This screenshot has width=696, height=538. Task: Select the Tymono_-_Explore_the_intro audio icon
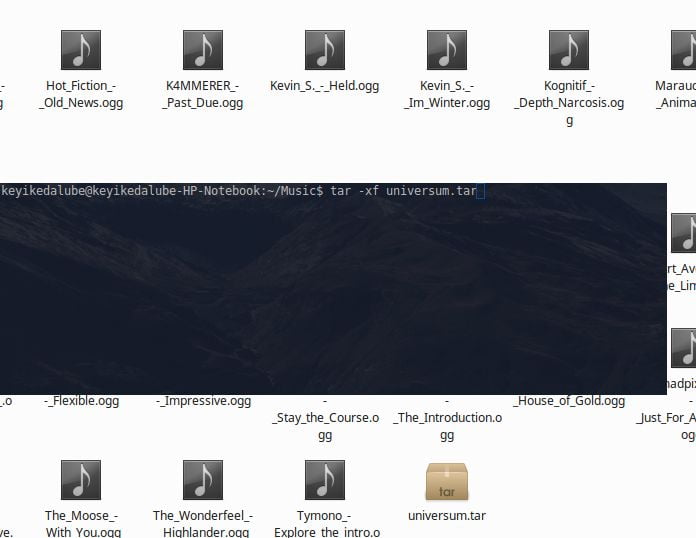coord(325,480)
